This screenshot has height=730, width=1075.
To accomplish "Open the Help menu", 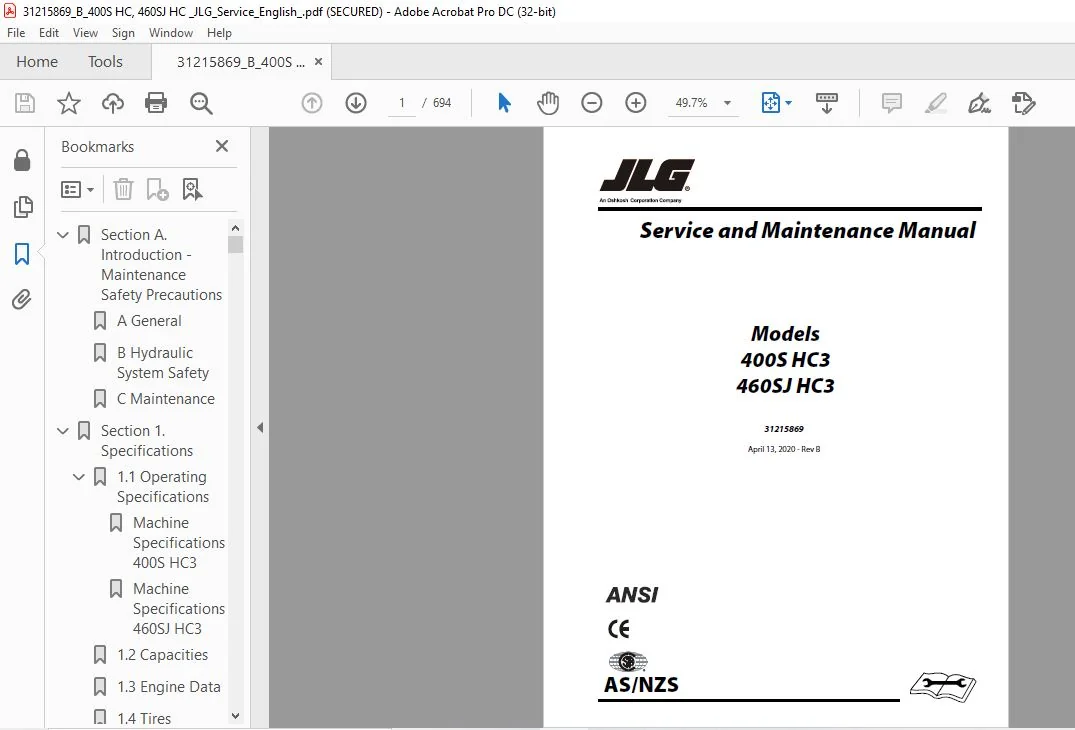I will 219,33.
